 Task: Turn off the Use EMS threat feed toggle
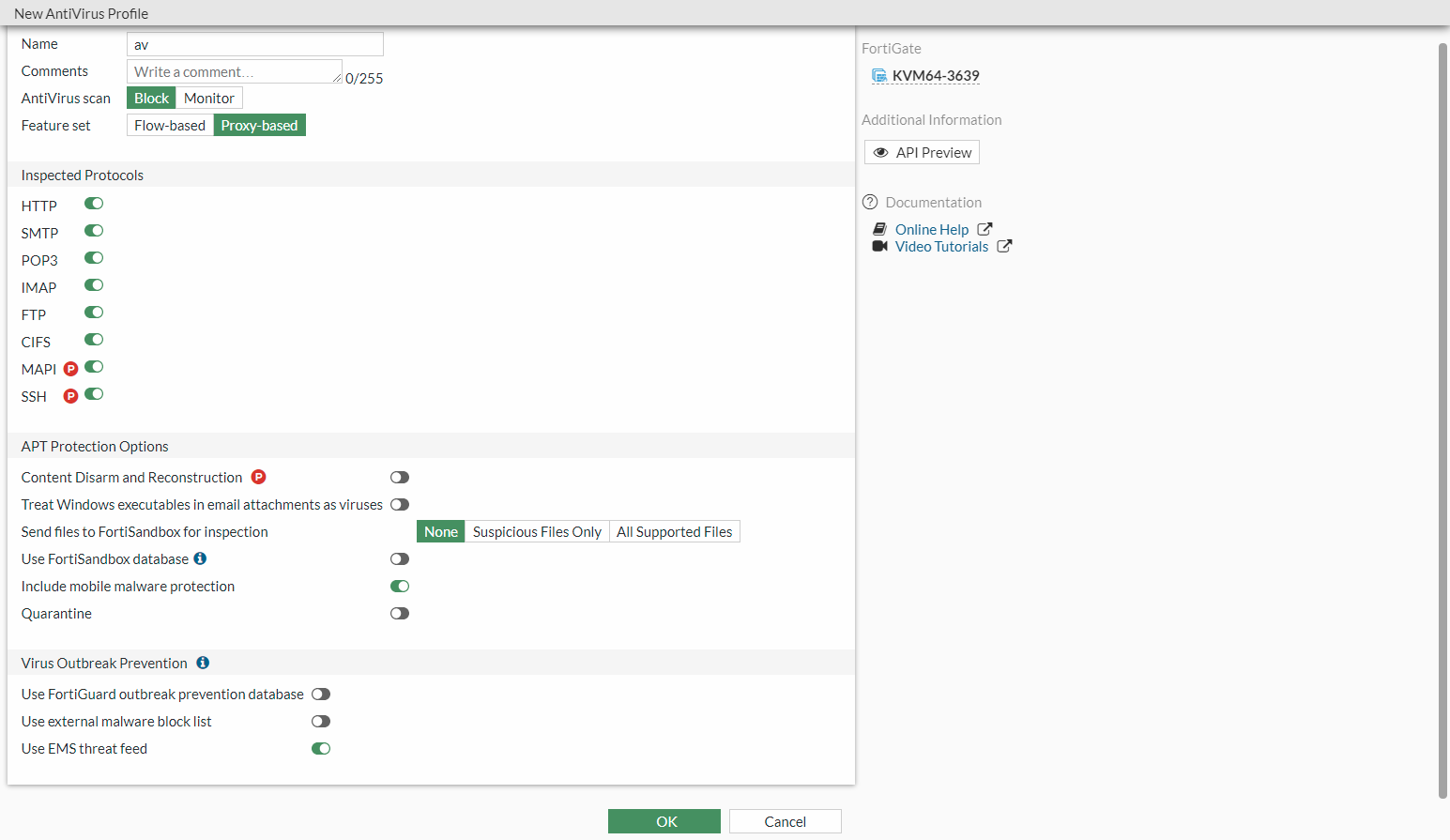tap(321, 748)
